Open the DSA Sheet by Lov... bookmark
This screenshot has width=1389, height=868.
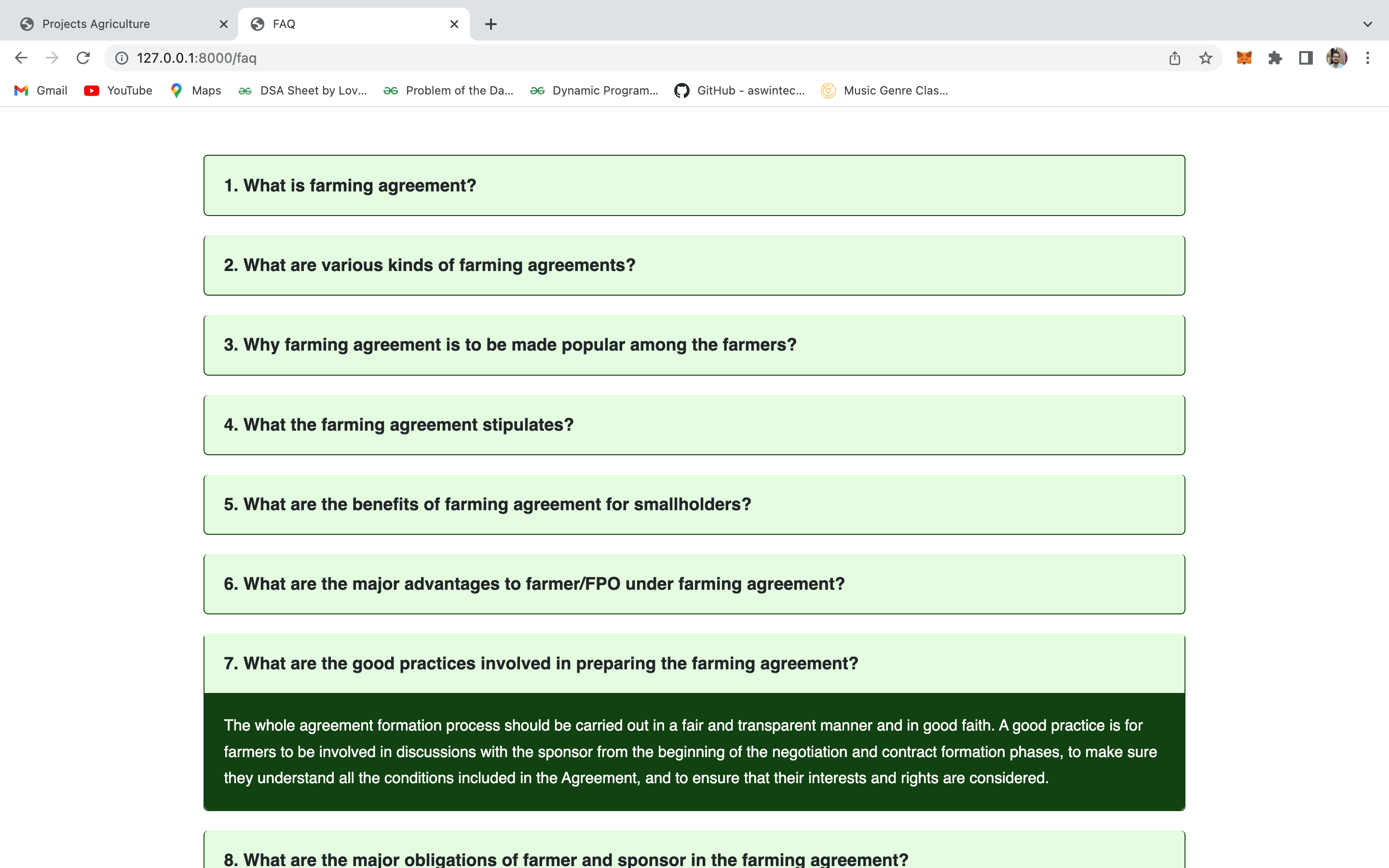coord(303,90)
